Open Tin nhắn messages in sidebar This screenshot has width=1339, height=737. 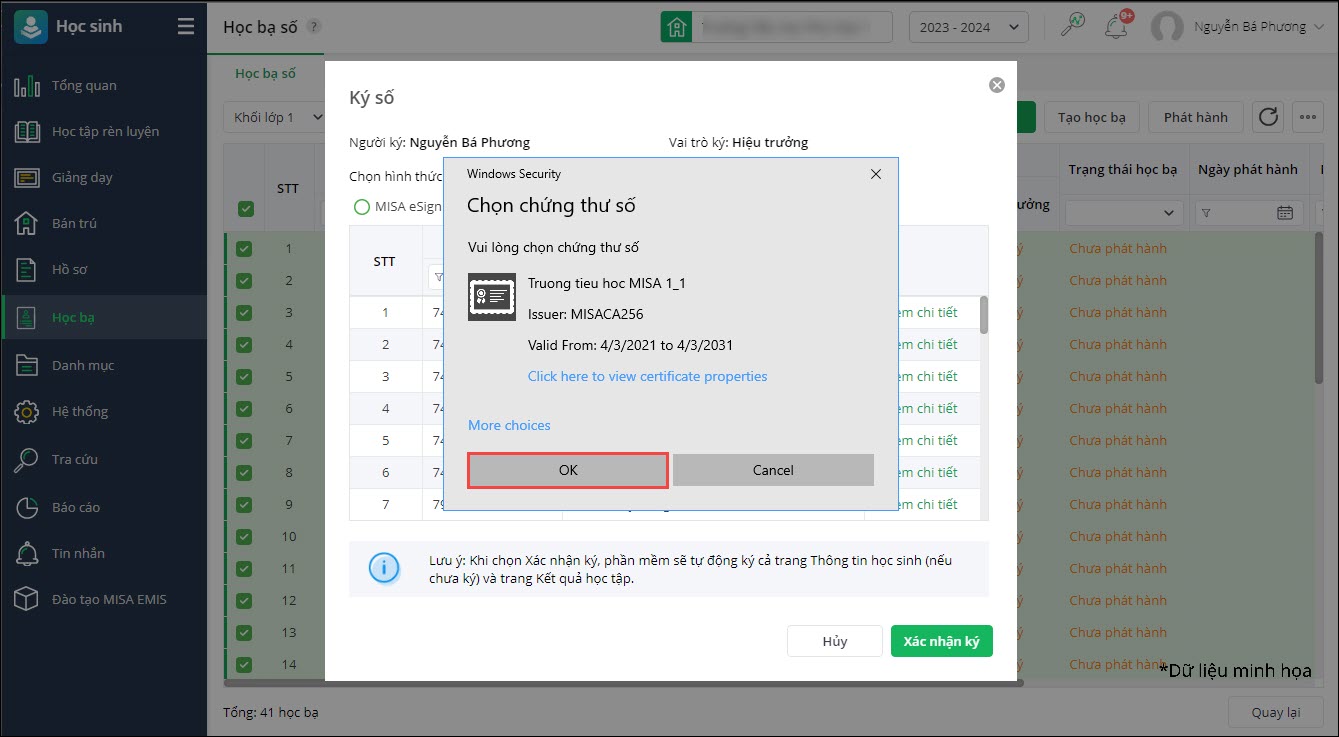[x=103, y=554]
